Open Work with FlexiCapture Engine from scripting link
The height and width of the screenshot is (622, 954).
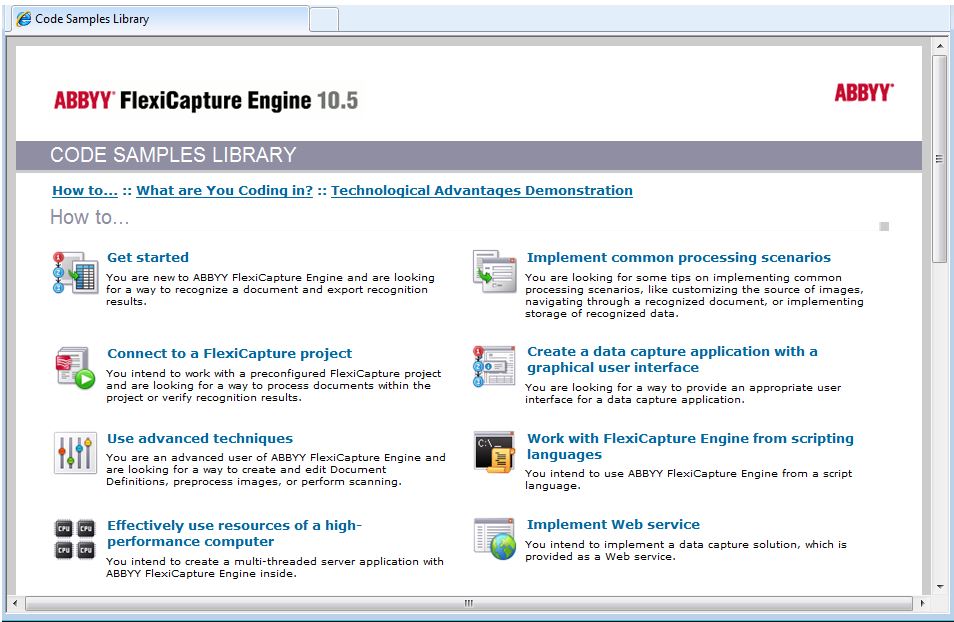tap(690, 446)
